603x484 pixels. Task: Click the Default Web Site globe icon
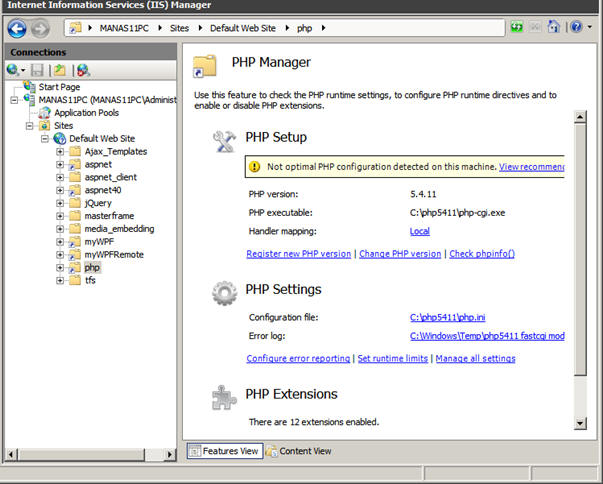[60, 138]
